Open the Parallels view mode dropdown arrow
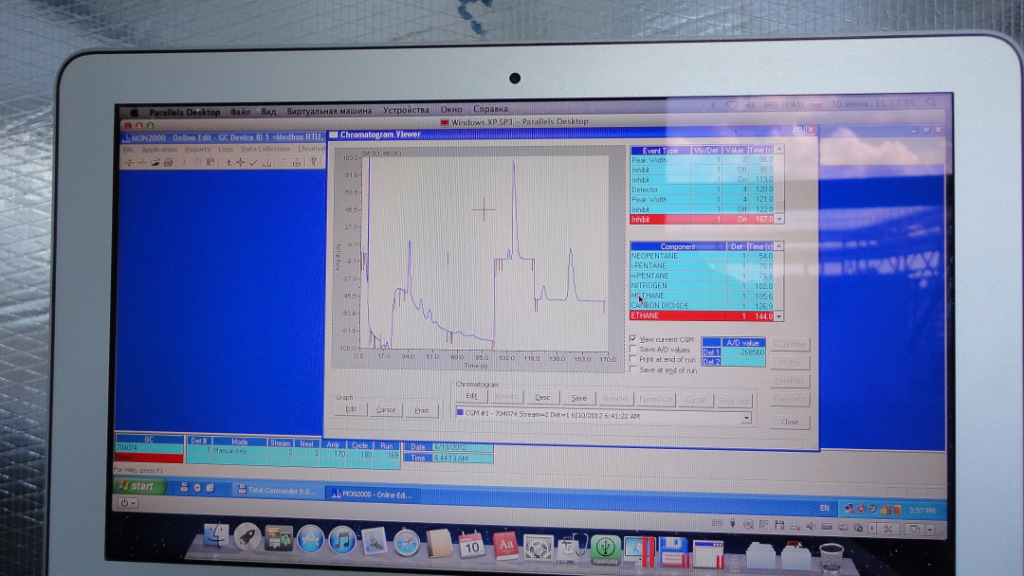This screenshot has height=576, width=1024. pos(929,530)
